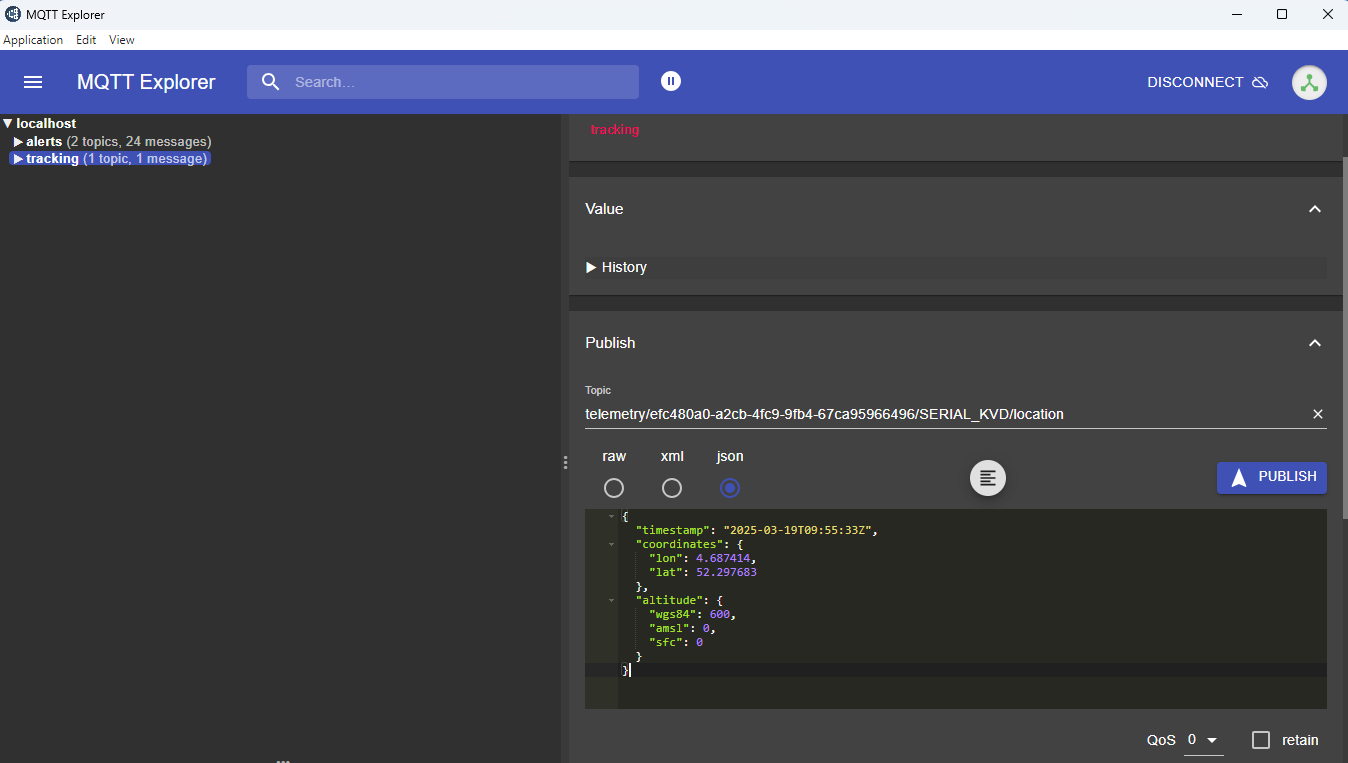This screenshot has width=1348, height=763.
Task: Select the json payload format
Action: (x=730, y=488)
